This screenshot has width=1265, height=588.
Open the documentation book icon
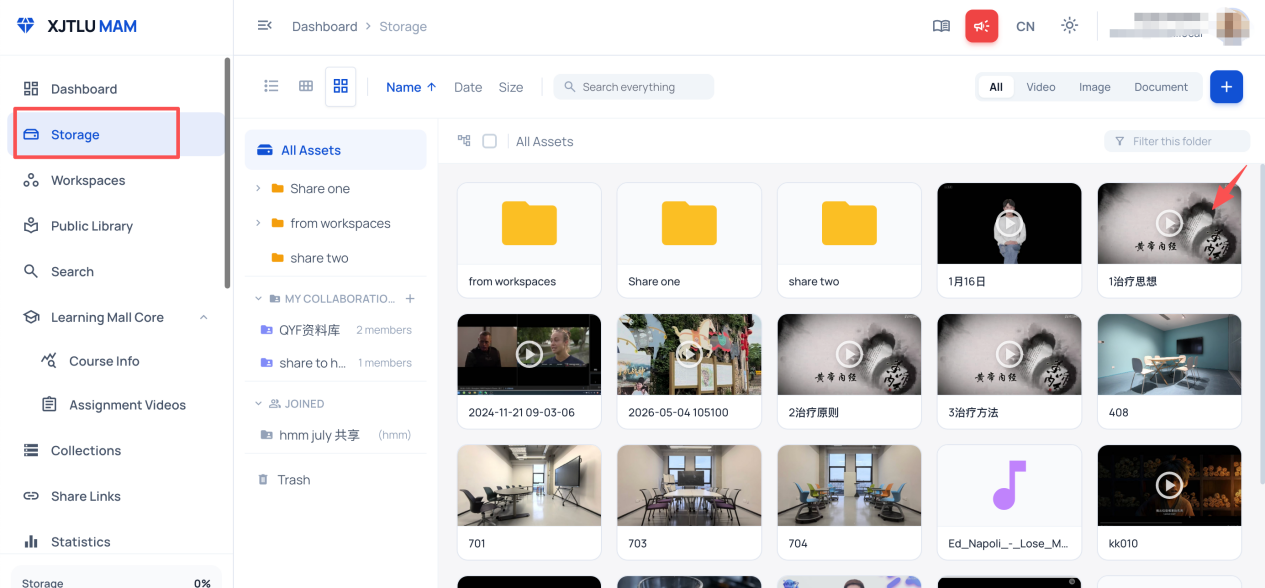941,26
